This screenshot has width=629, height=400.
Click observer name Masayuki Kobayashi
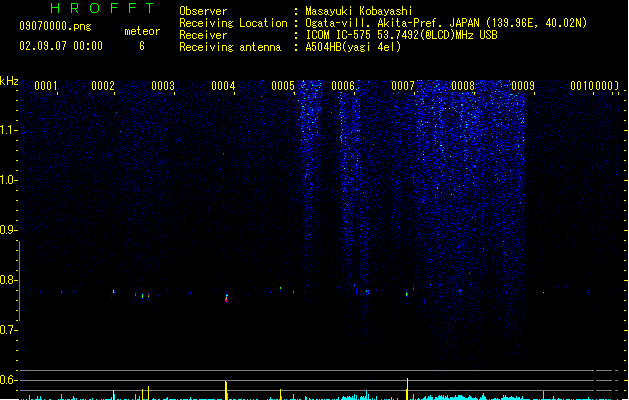[359, 11]
